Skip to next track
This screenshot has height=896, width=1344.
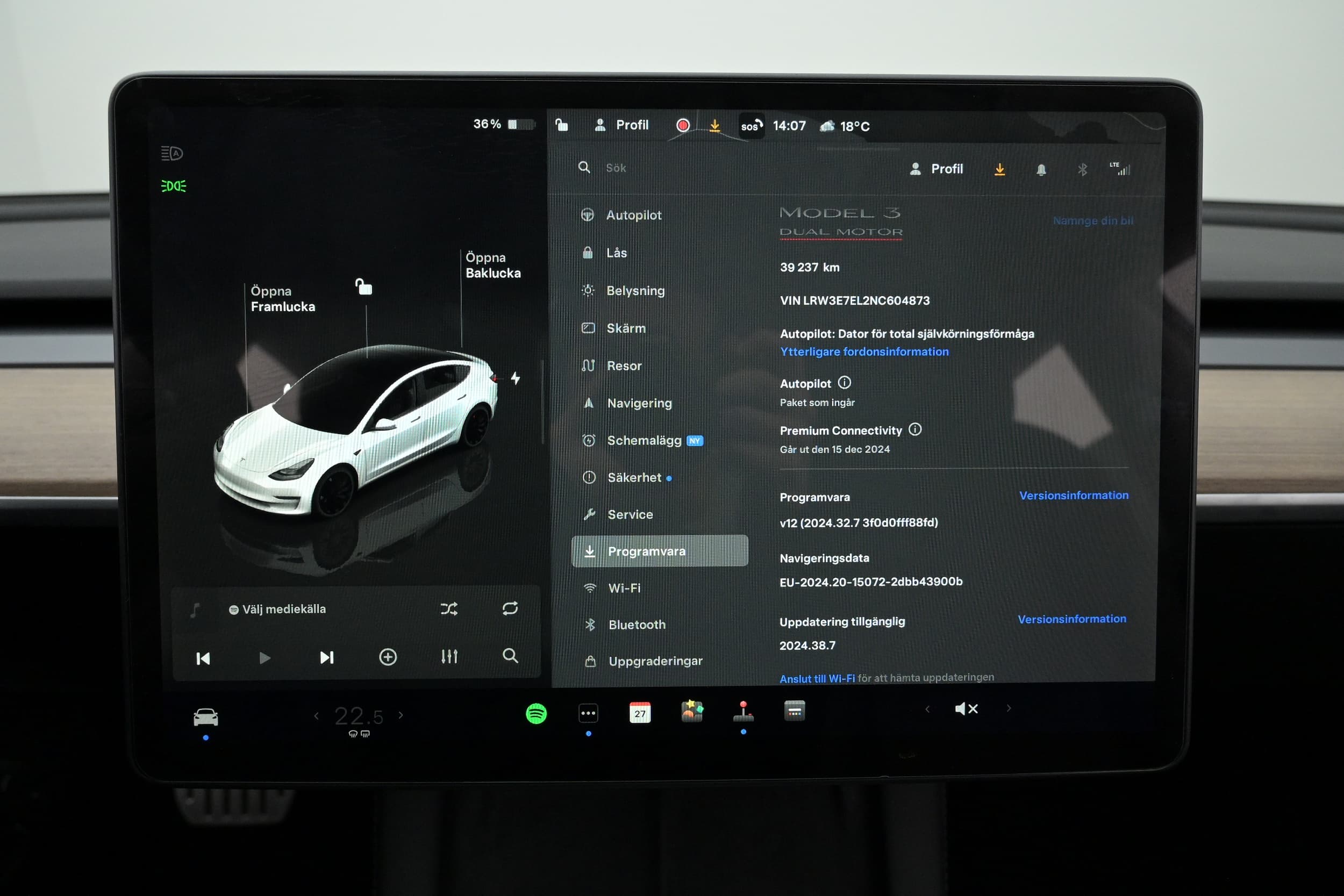coord(326,657)
